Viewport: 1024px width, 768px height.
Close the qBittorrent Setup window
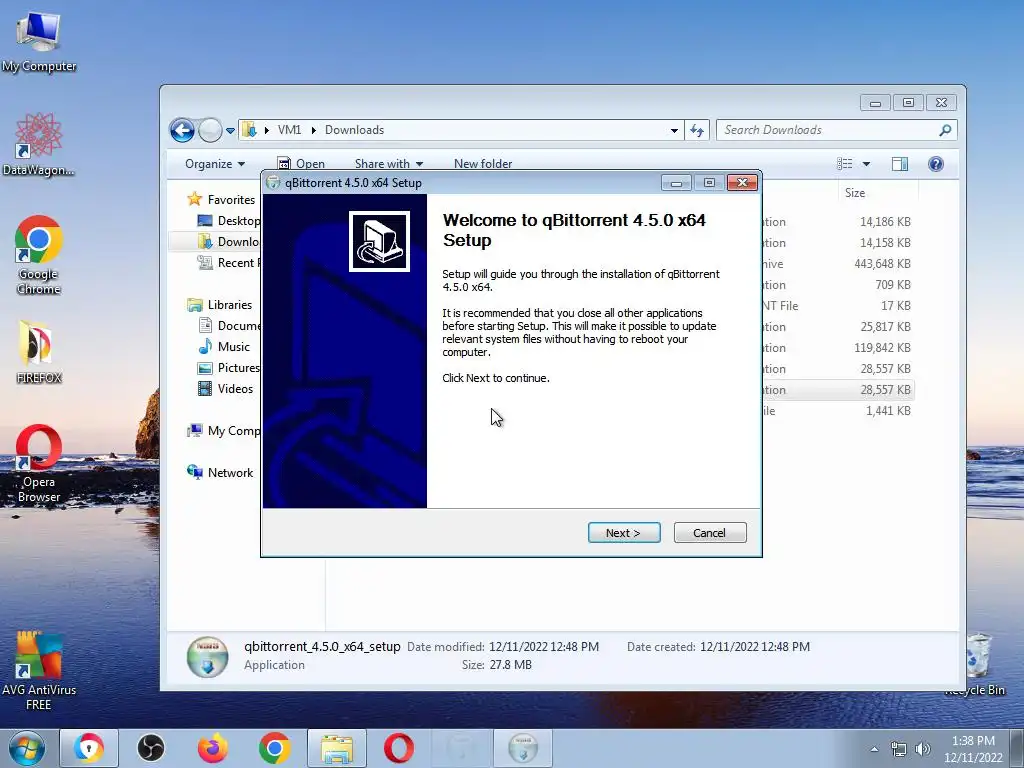point(742,183)
